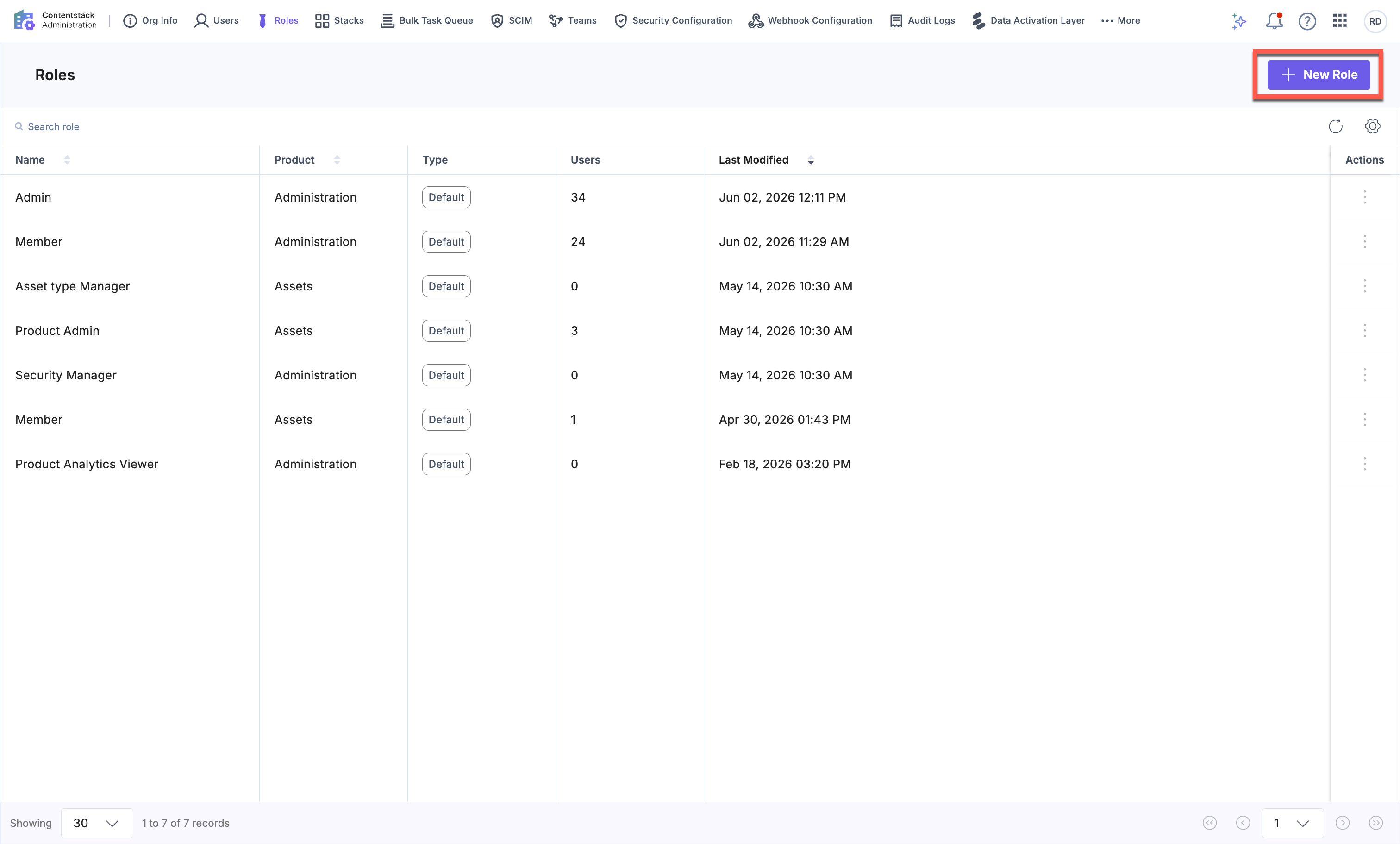Go to last page of records
Screen dimensions: 1400x844
1376,823
